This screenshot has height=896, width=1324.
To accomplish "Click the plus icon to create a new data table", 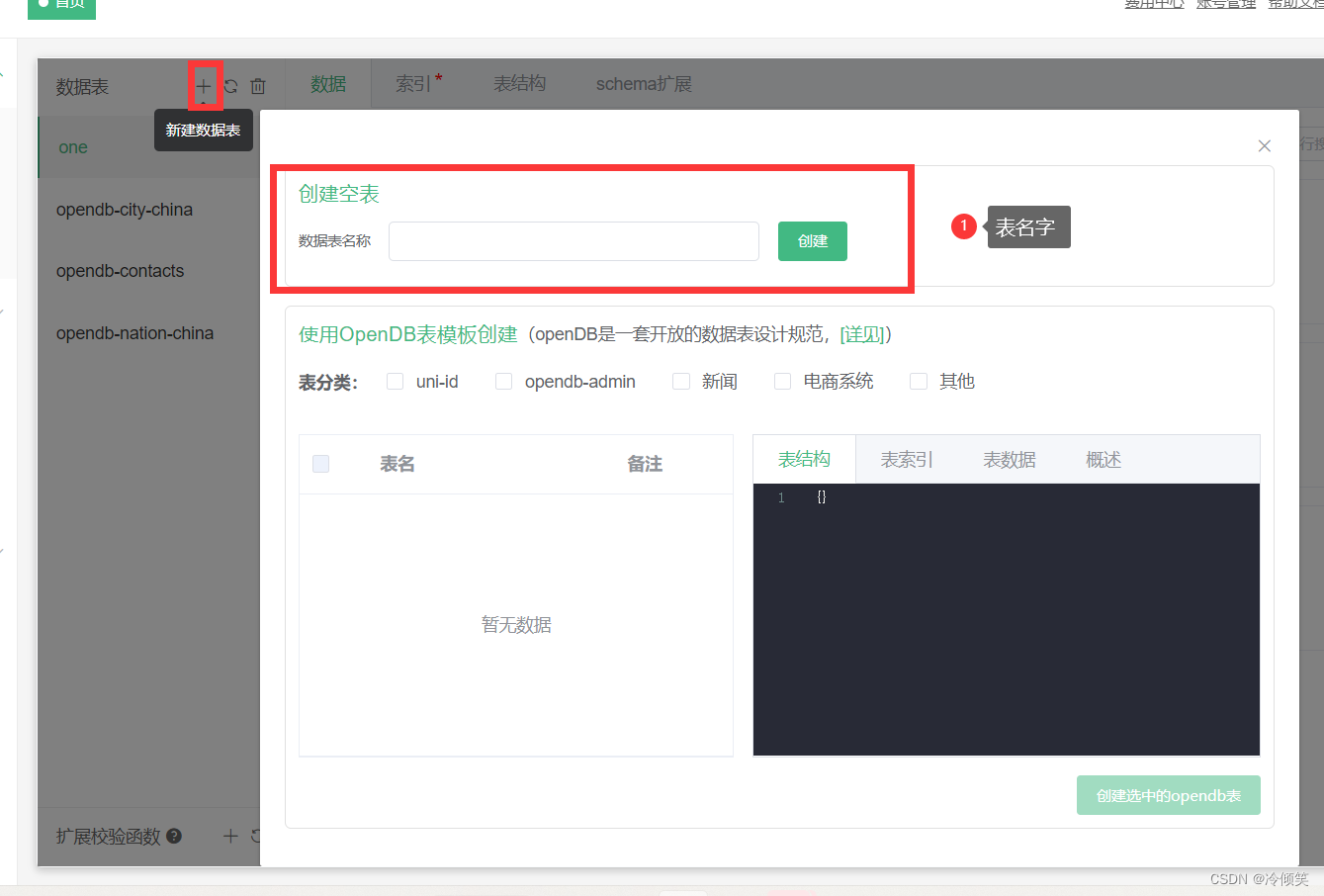I will (204, 86).
